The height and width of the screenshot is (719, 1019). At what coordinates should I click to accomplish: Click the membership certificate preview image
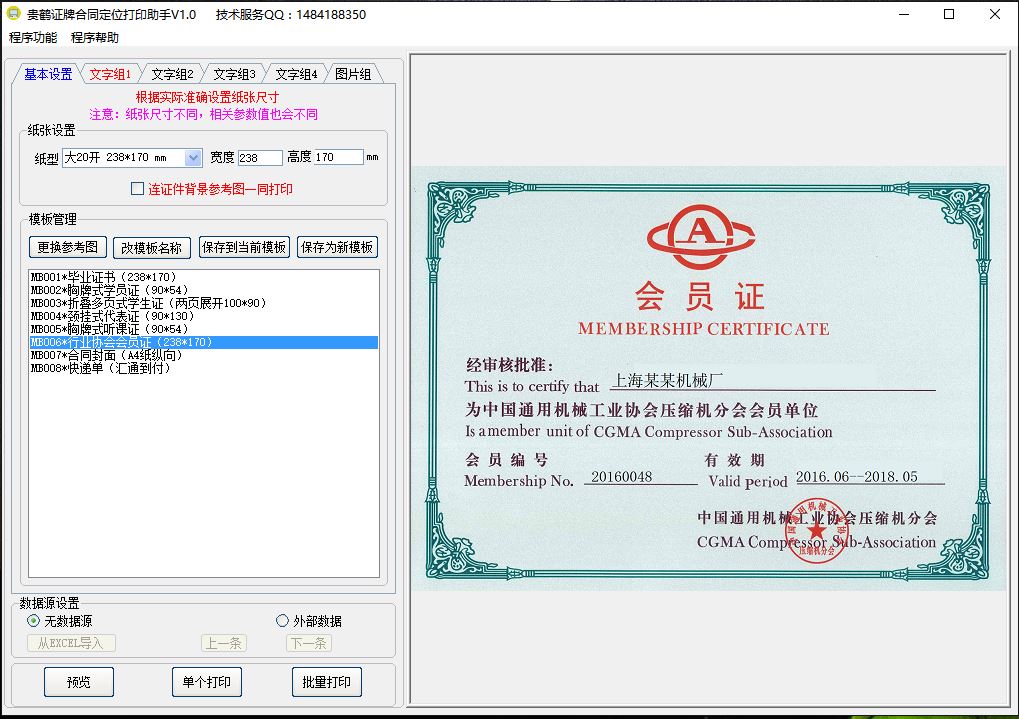tap(708, 378)
